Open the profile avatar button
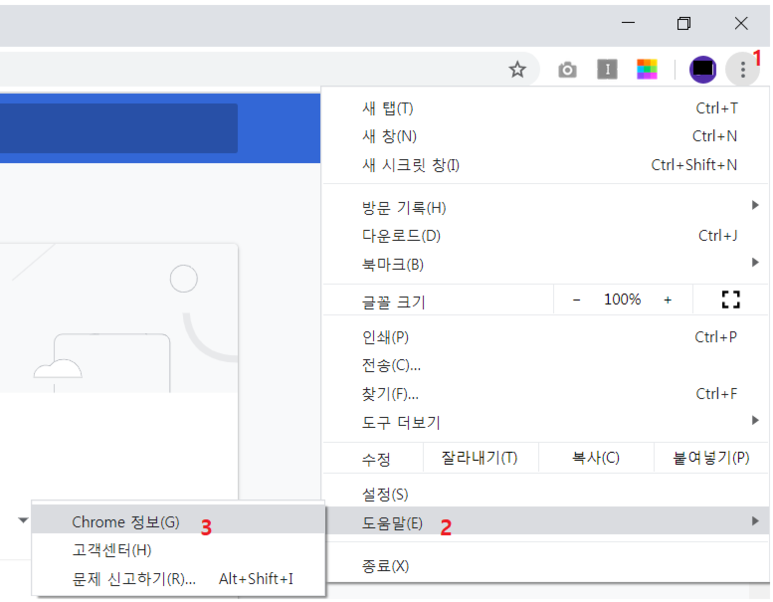Viewport: 773px width, 602px height. (703, 70)
